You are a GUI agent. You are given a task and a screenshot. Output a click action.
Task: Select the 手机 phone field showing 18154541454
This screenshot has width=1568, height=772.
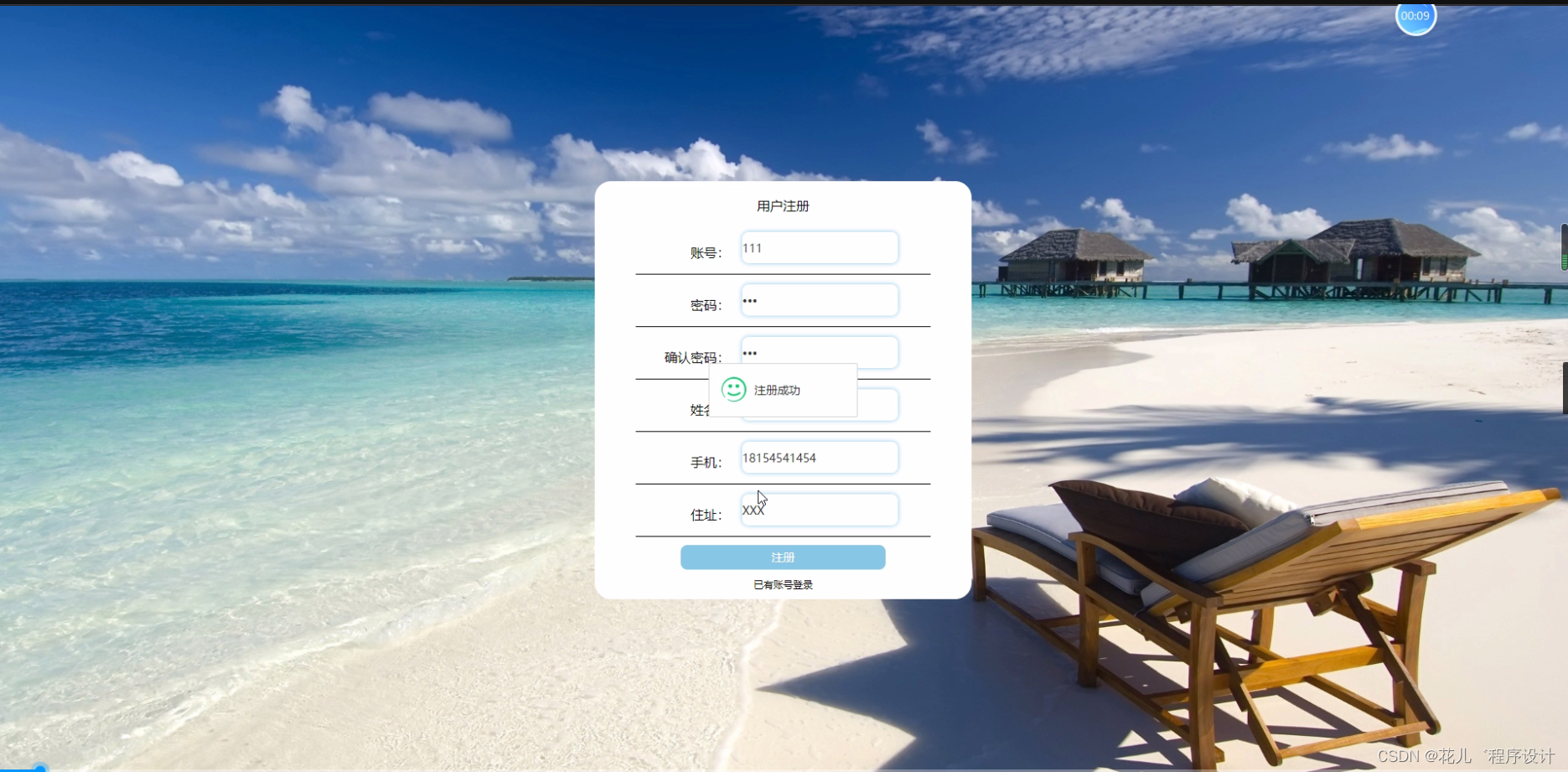coord(818,457)
